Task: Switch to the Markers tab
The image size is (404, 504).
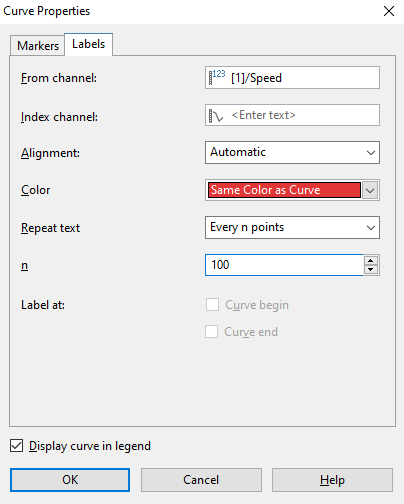Action: coord(38,45)
